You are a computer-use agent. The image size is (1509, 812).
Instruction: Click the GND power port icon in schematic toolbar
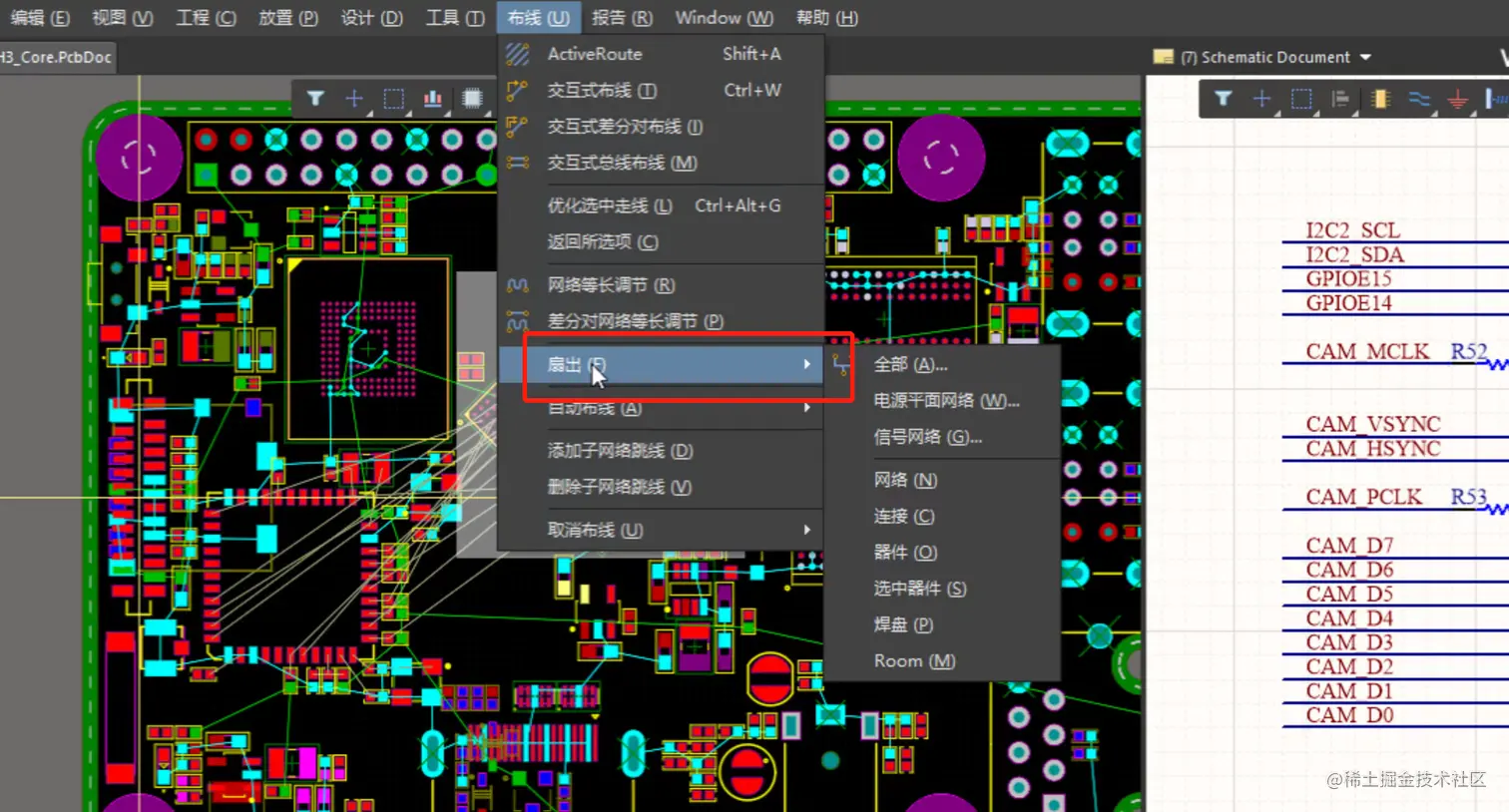pos(1458,98)
